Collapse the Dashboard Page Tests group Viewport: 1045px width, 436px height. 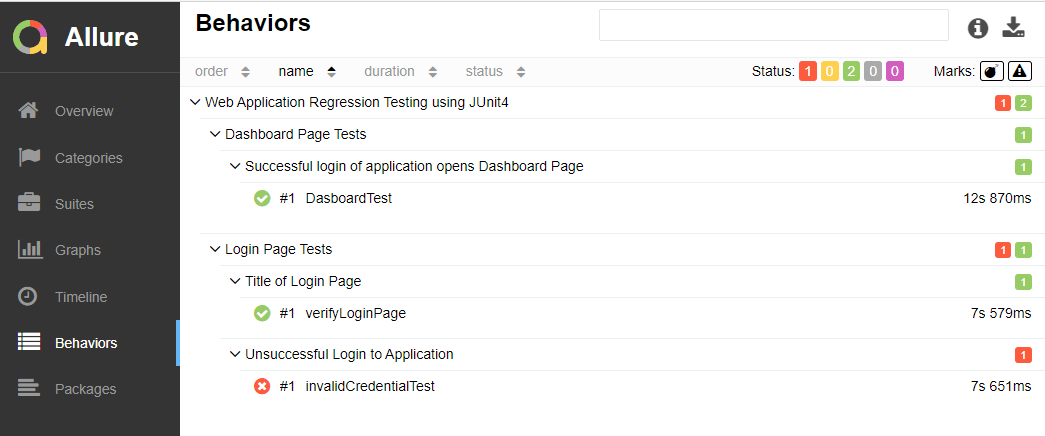215,134
